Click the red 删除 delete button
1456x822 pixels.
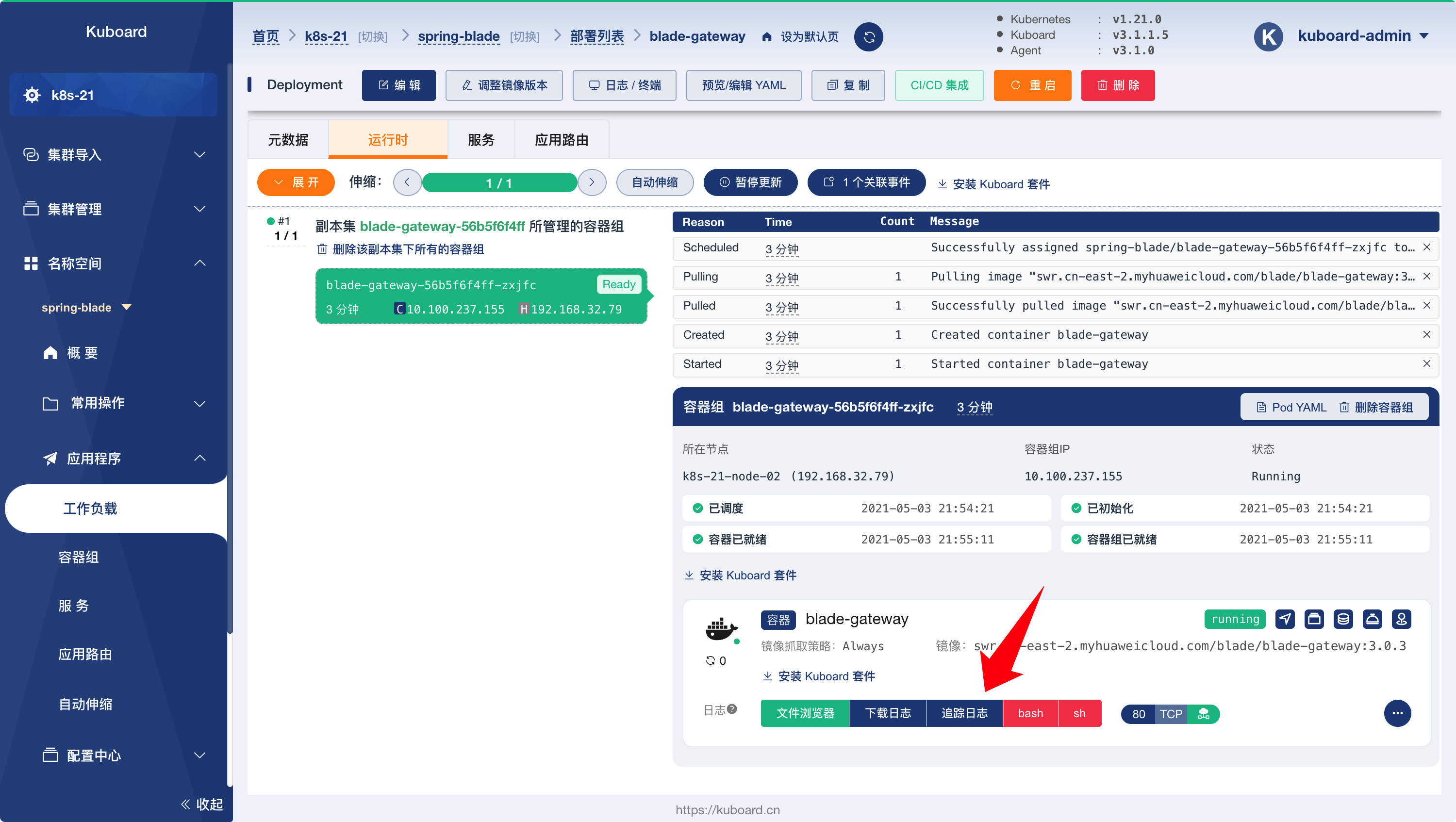[x=1117, y=85]
